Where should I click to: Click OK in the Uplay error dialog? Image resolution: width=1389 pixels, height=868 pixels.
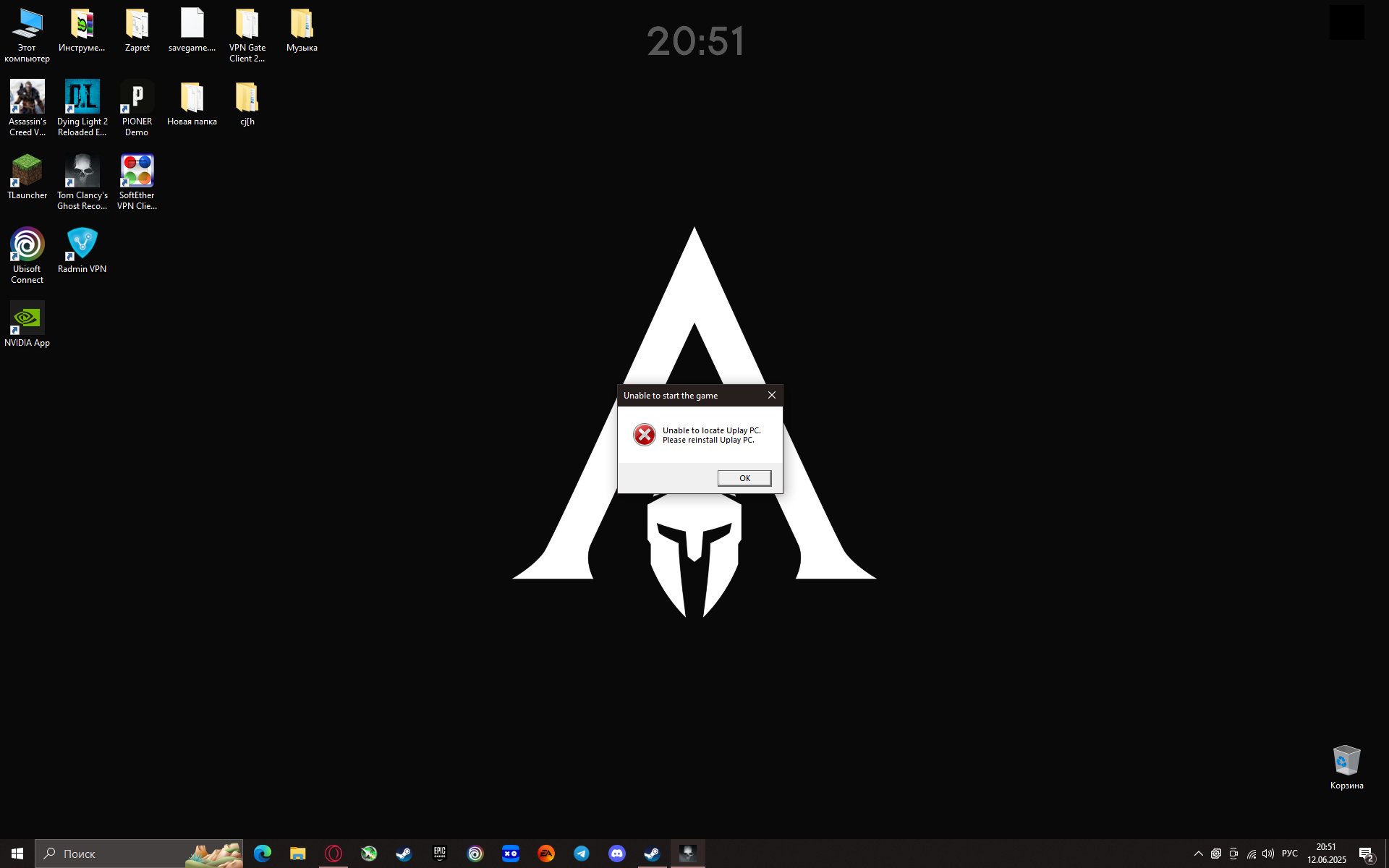744,478
